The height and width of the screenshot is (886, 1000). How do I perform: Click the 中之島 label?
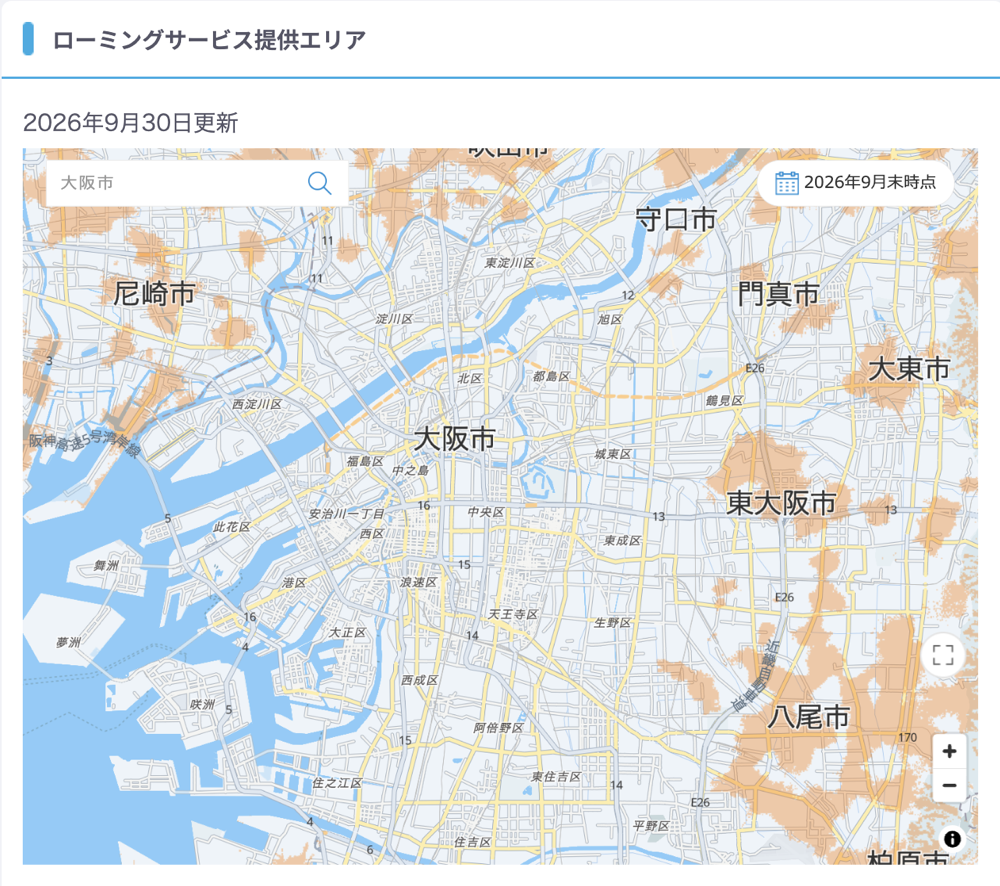pos(410,471)
